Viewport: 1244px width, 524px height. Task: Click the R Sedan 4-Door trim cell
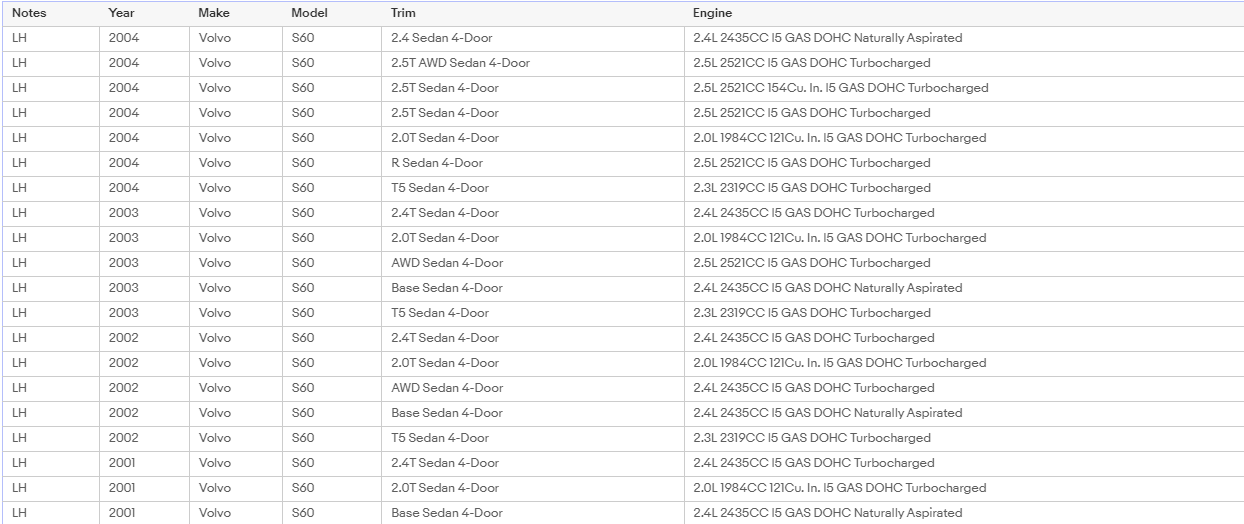pos(533,163)
